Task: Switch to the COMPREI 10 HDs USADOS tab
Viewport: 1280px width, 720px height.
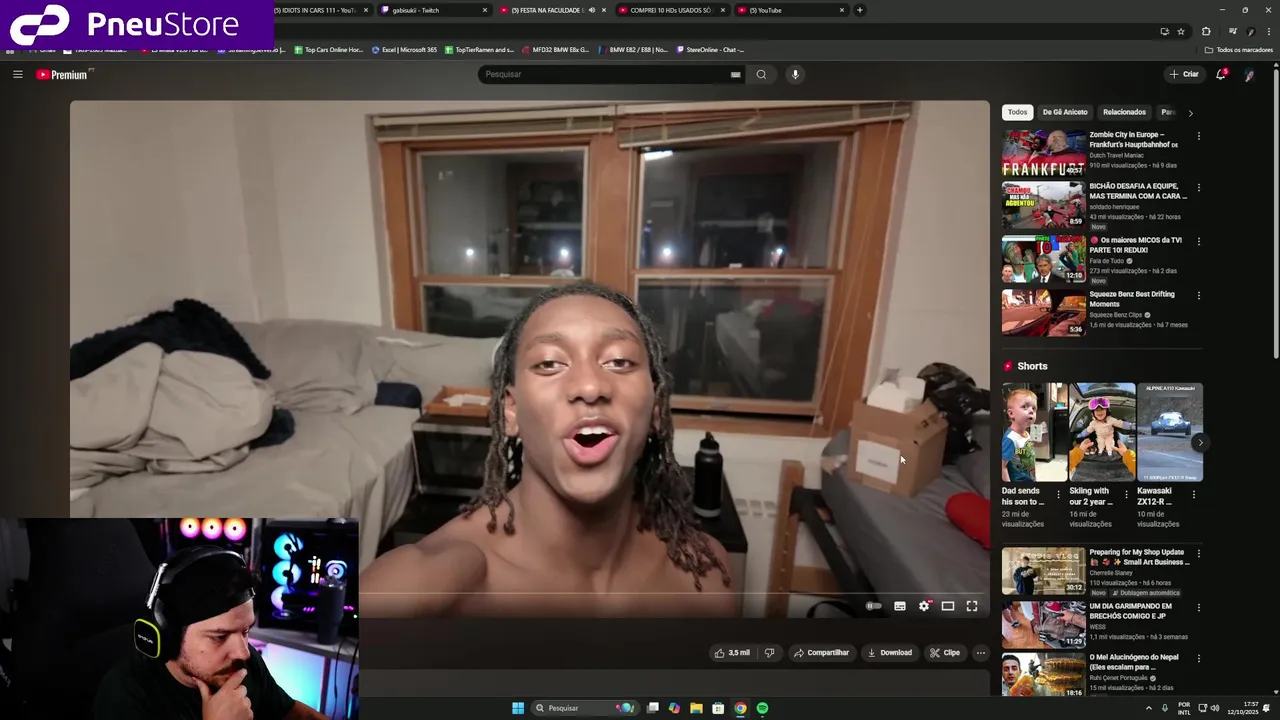Action: tap(671, 10)
